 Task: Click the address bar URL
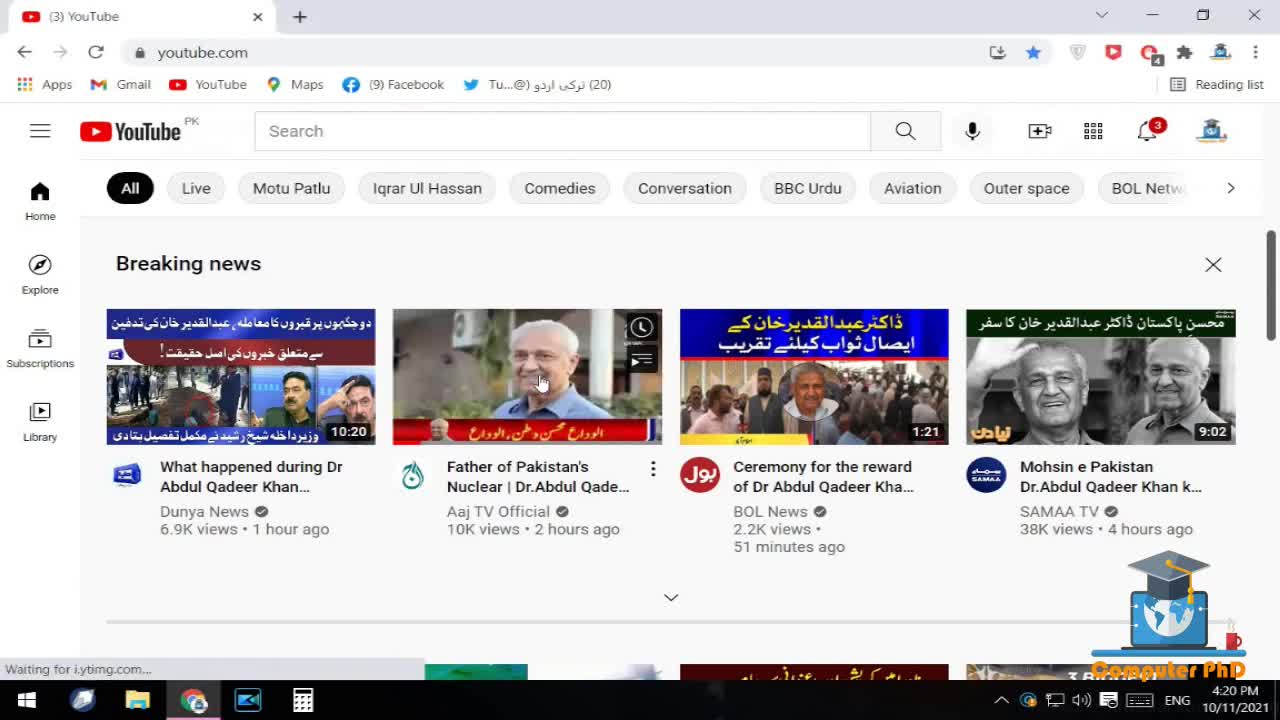click(x=202, y=52)
